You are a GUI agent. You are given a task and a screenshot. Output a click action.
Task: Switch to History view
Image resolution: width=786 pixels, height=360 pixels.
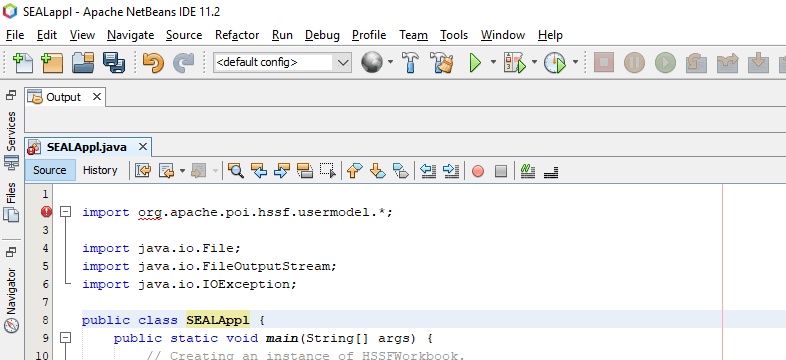click(100, 170)
